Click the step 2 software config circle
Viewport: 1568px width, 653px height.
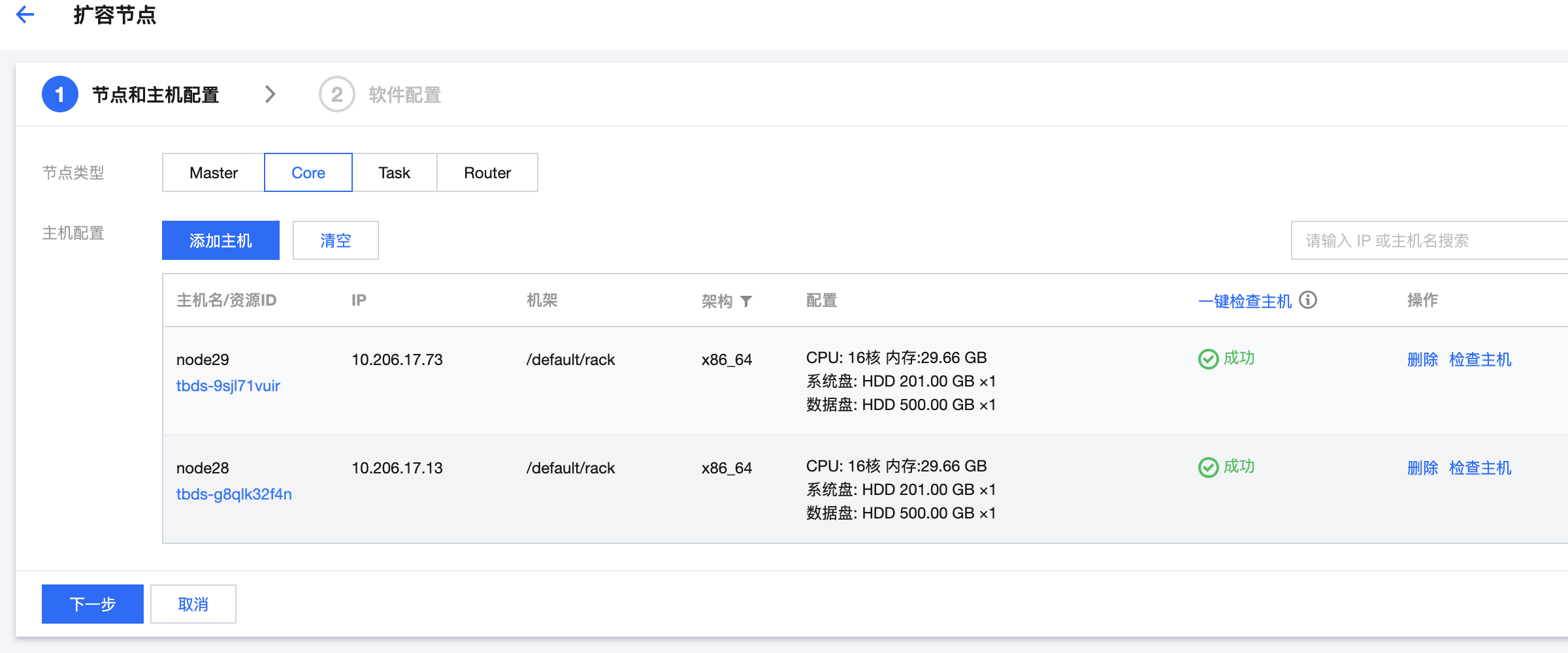[336, 95]
